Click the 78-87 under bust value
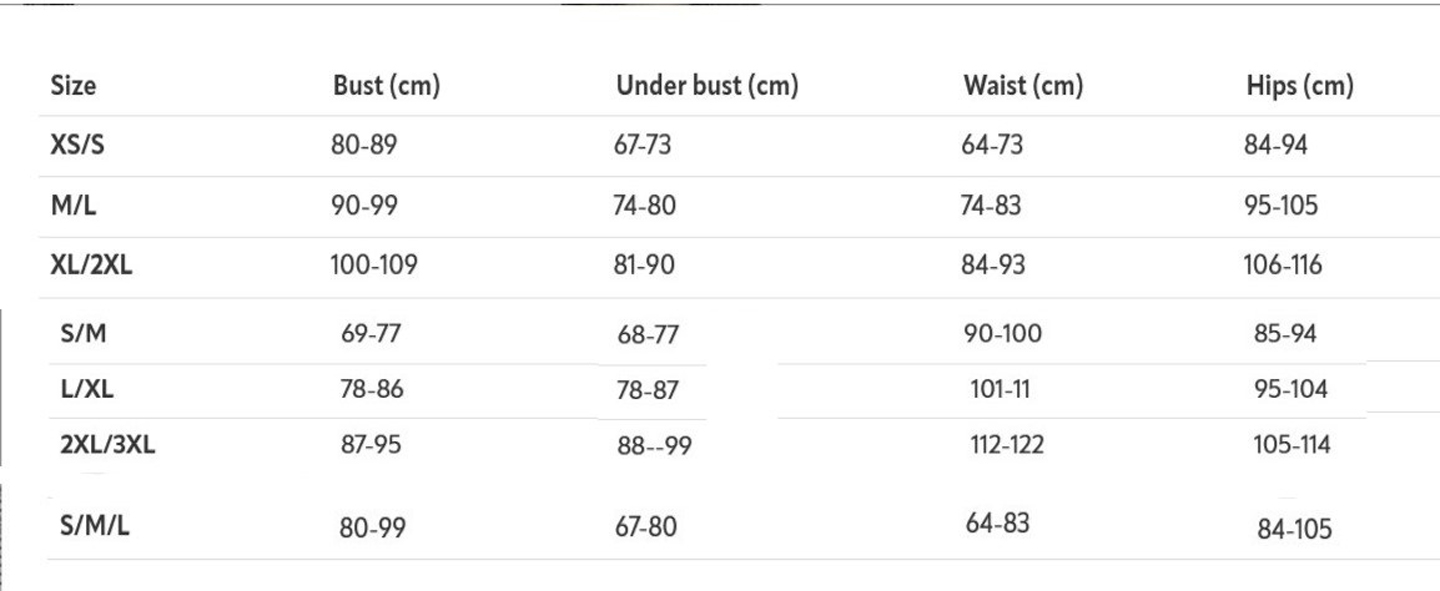 click(647, 390)
